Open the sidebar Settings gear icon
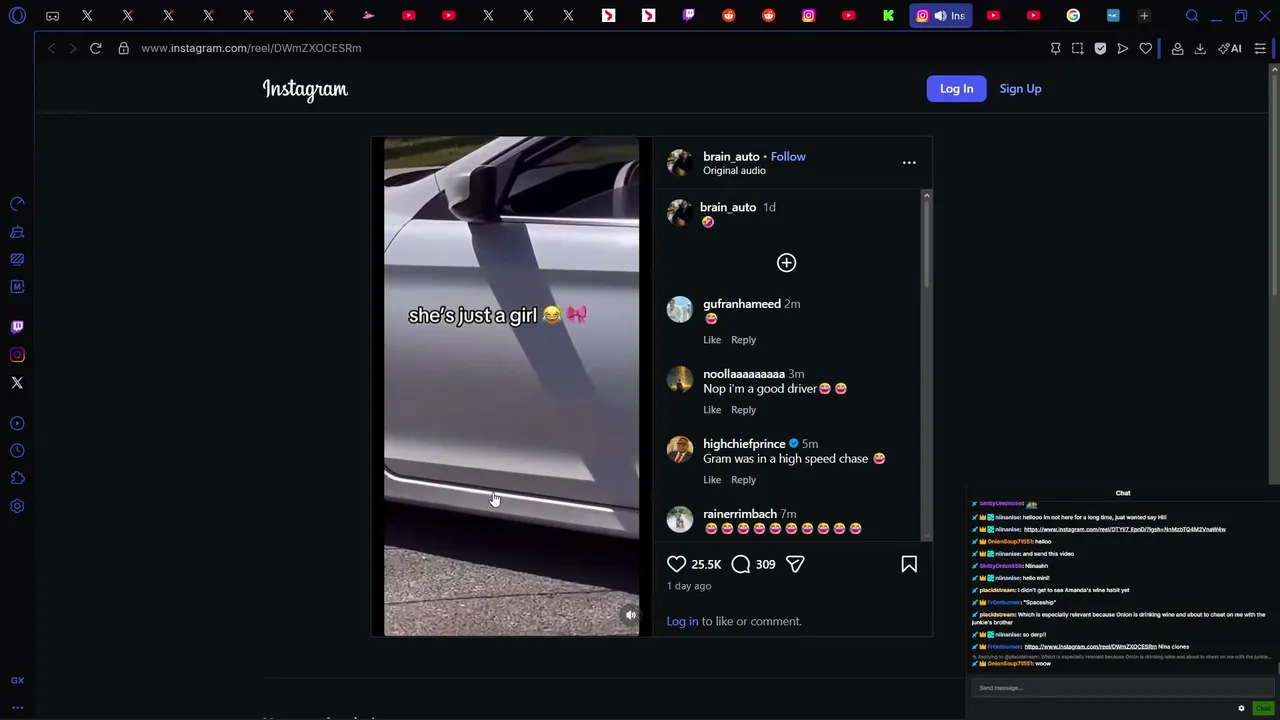Screen dimensions: 1280x720 17,506
